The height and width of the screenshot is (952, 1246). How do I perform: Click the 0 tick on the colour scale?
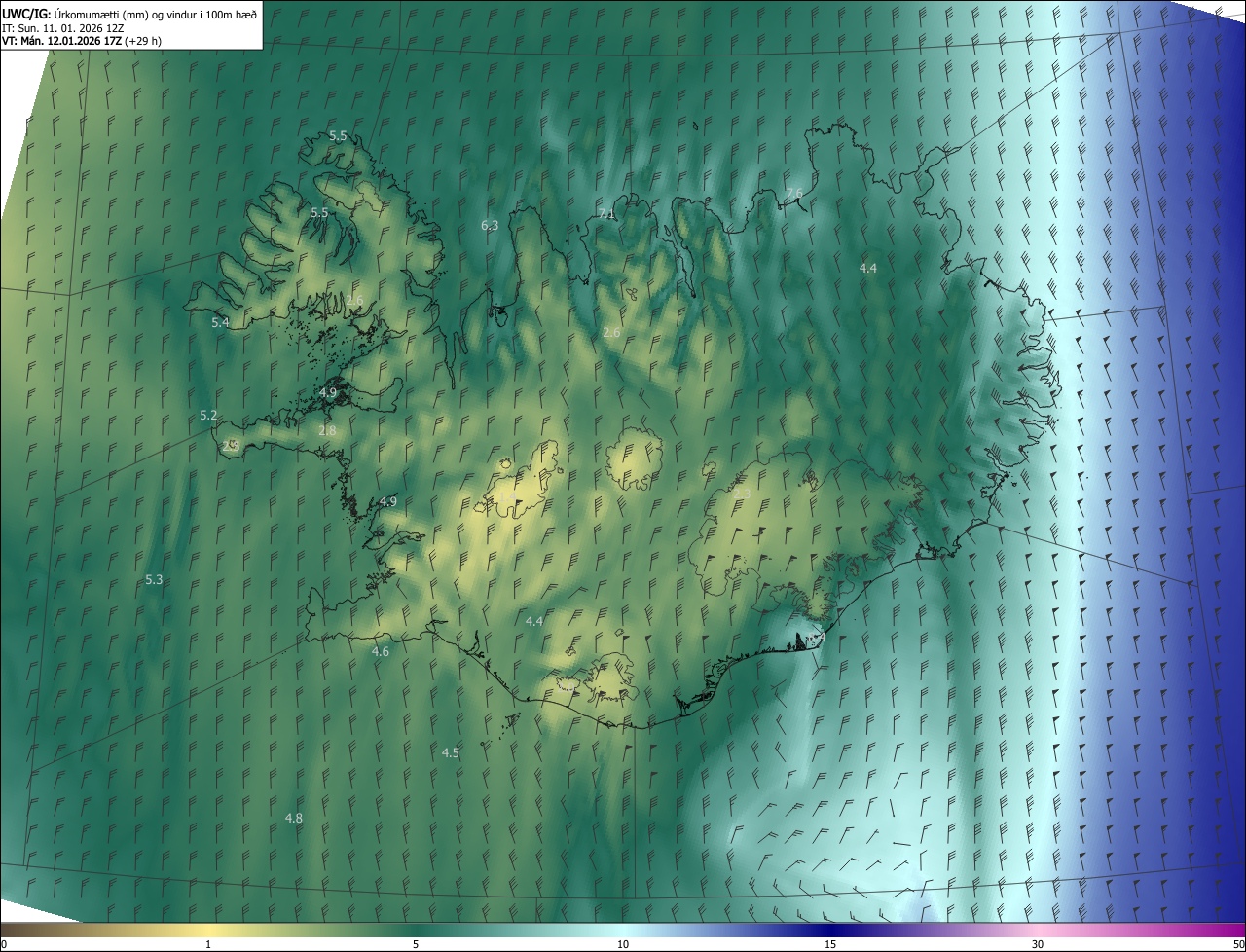(4, 944)
